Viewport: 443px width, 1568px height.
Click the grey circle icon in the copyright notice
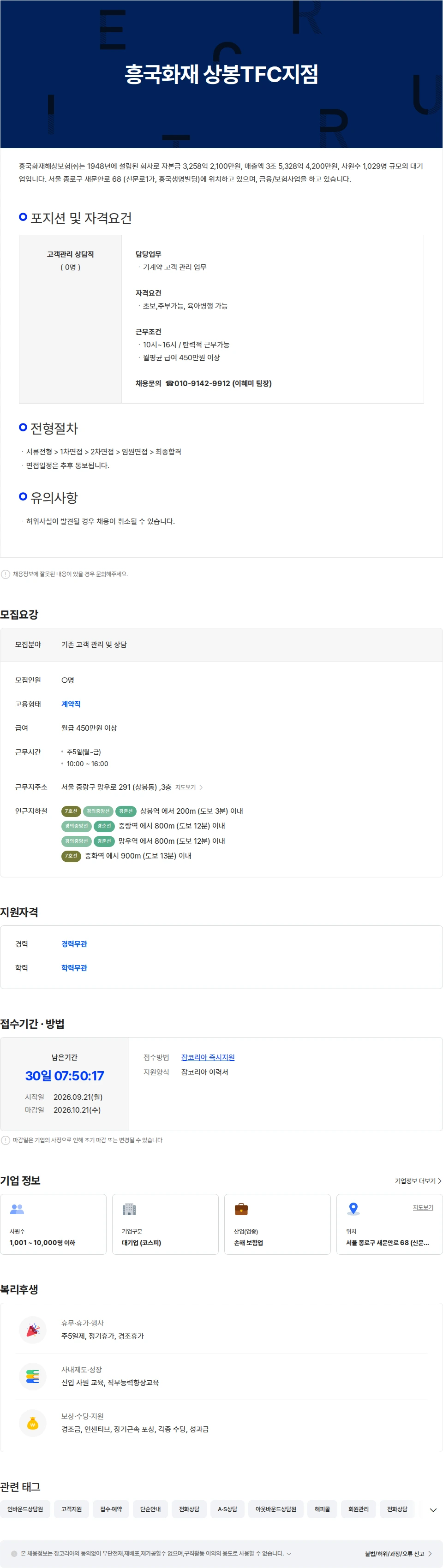[x=14, y=1553]
